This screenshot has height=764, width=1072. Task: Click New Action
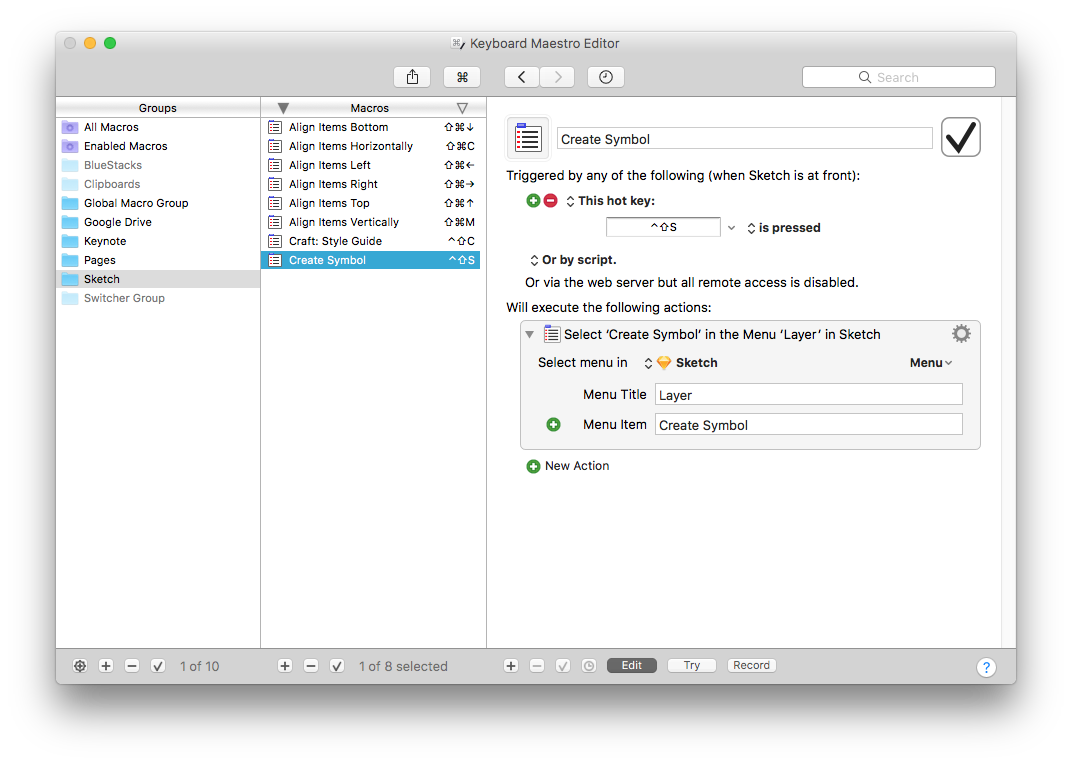[x=568, y=466]
